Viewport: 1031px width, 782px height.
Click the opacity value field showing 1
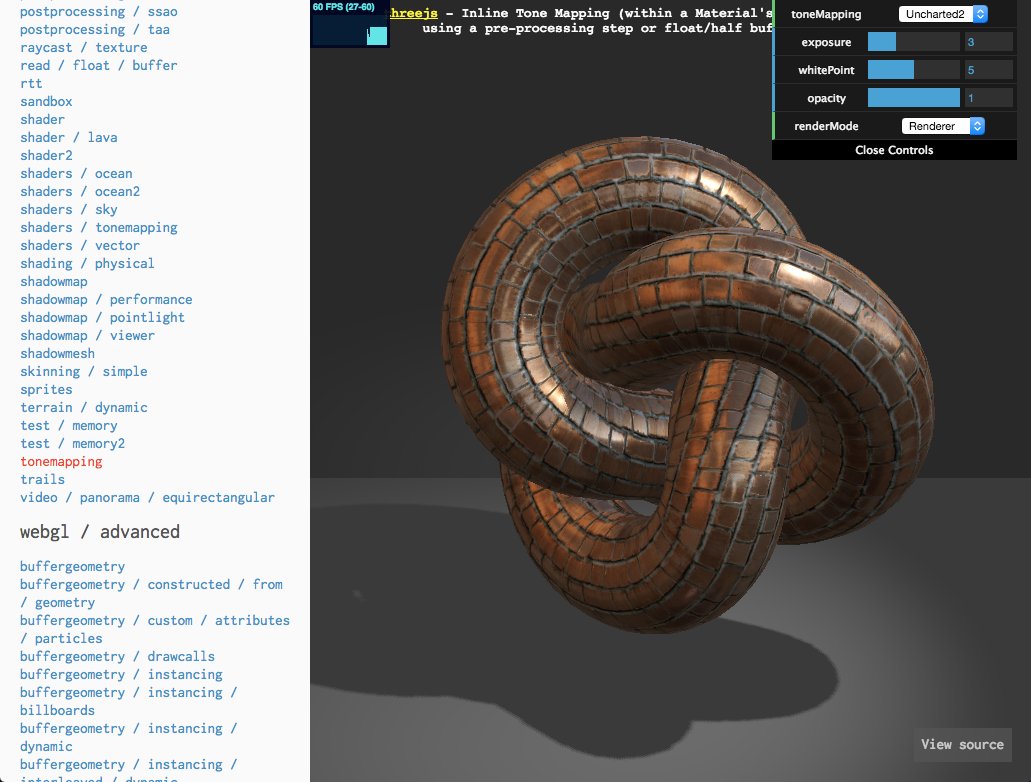[x=988, y=98]
